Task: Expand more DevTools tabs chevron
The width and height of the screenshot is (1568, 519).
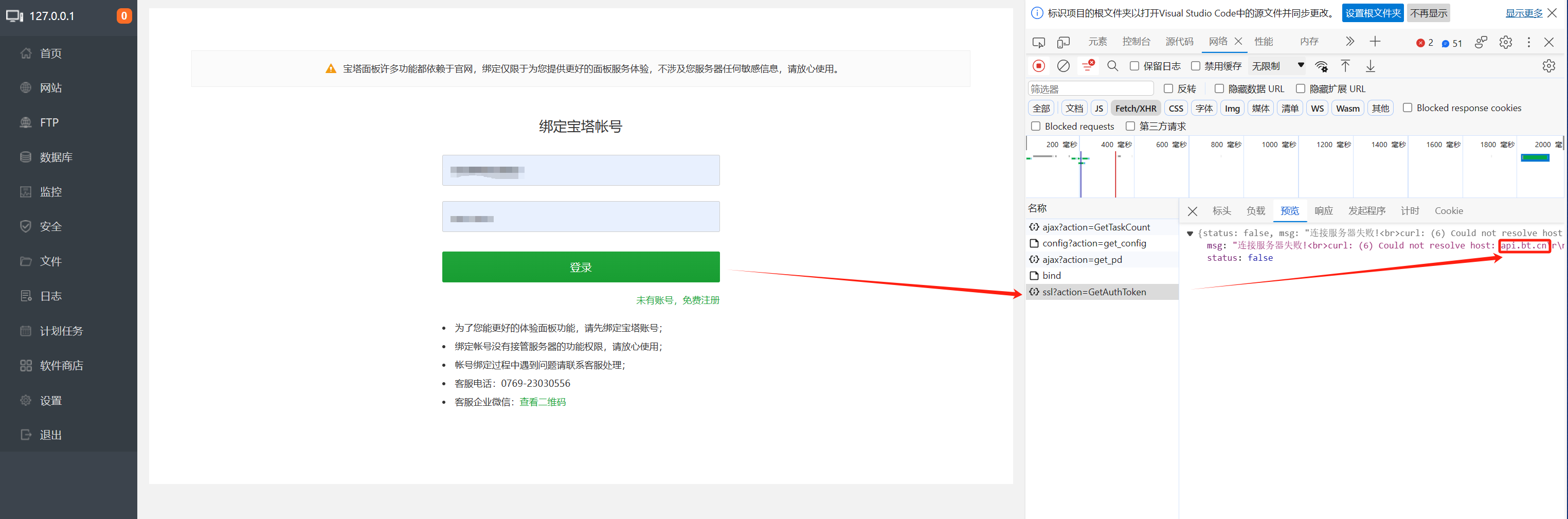Action: click(1349, 42)
